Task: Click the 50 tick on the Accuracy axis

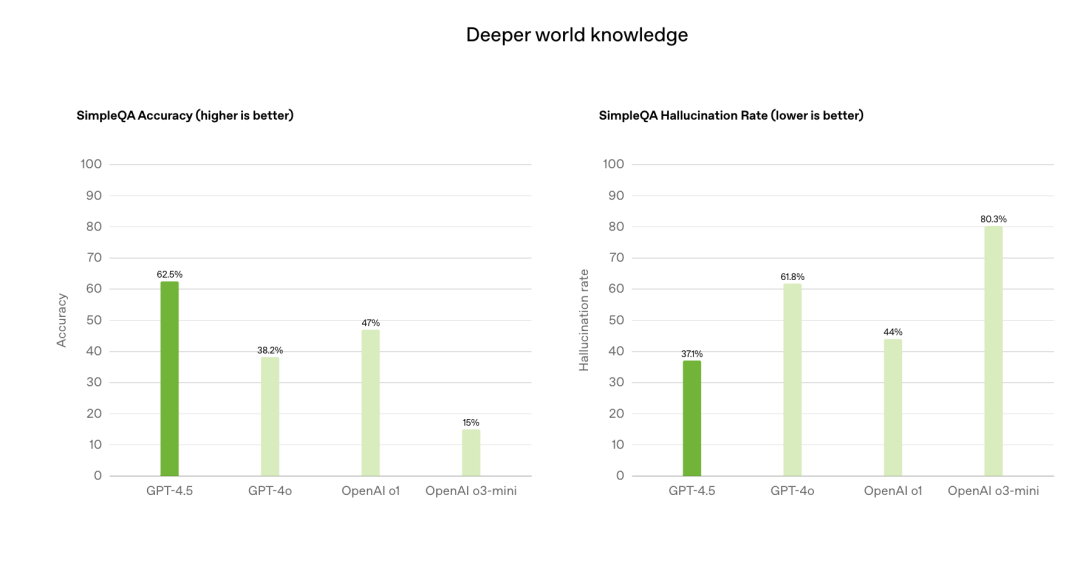Action: tap(94, 320)
